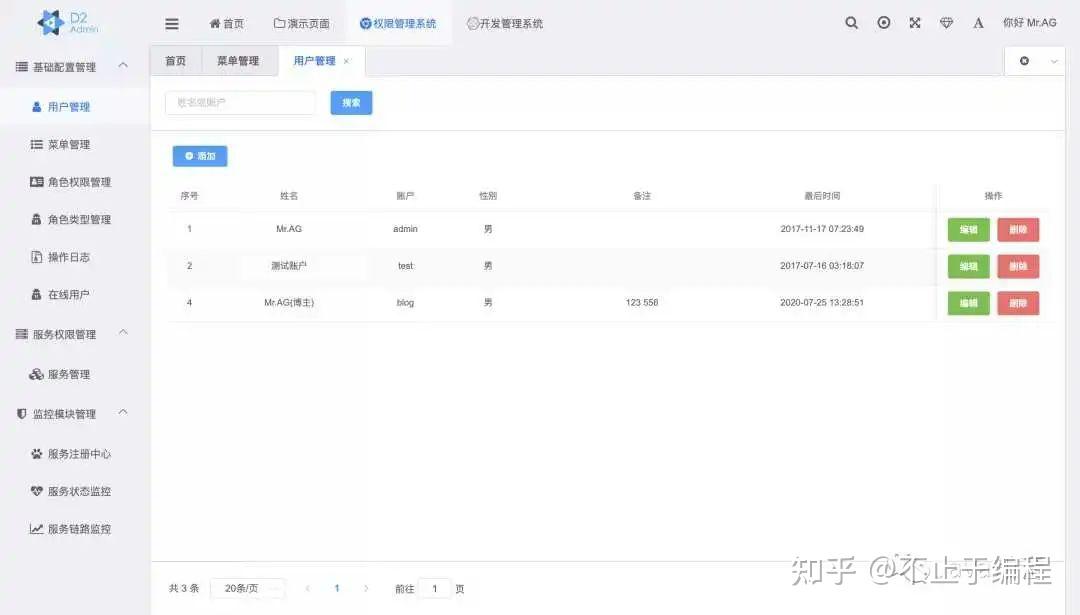Open 服务注册中心 in the sidebar

(74, 454)
